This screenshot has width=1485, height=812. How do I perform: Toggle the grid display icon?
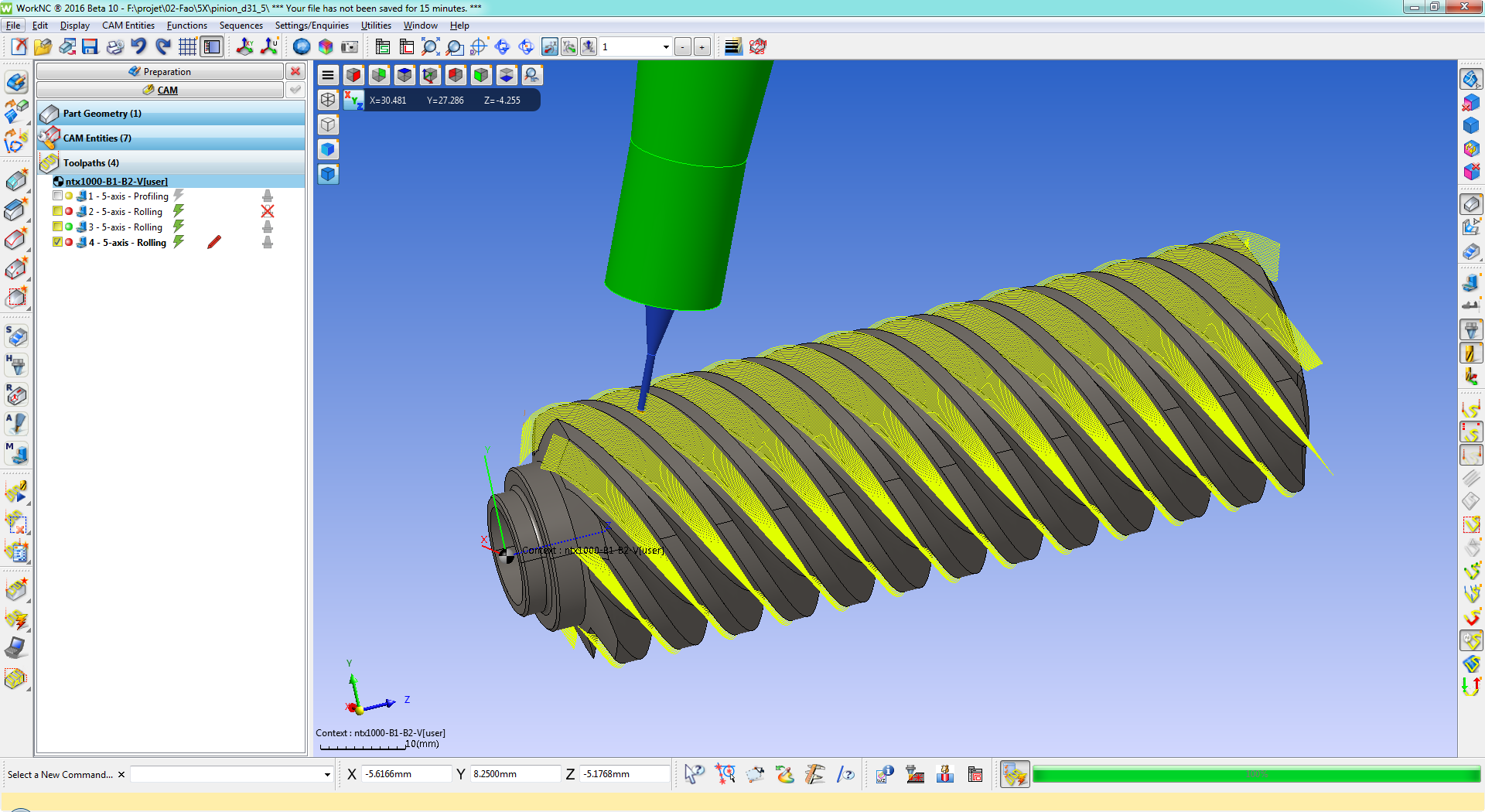(x=187, y=46)
